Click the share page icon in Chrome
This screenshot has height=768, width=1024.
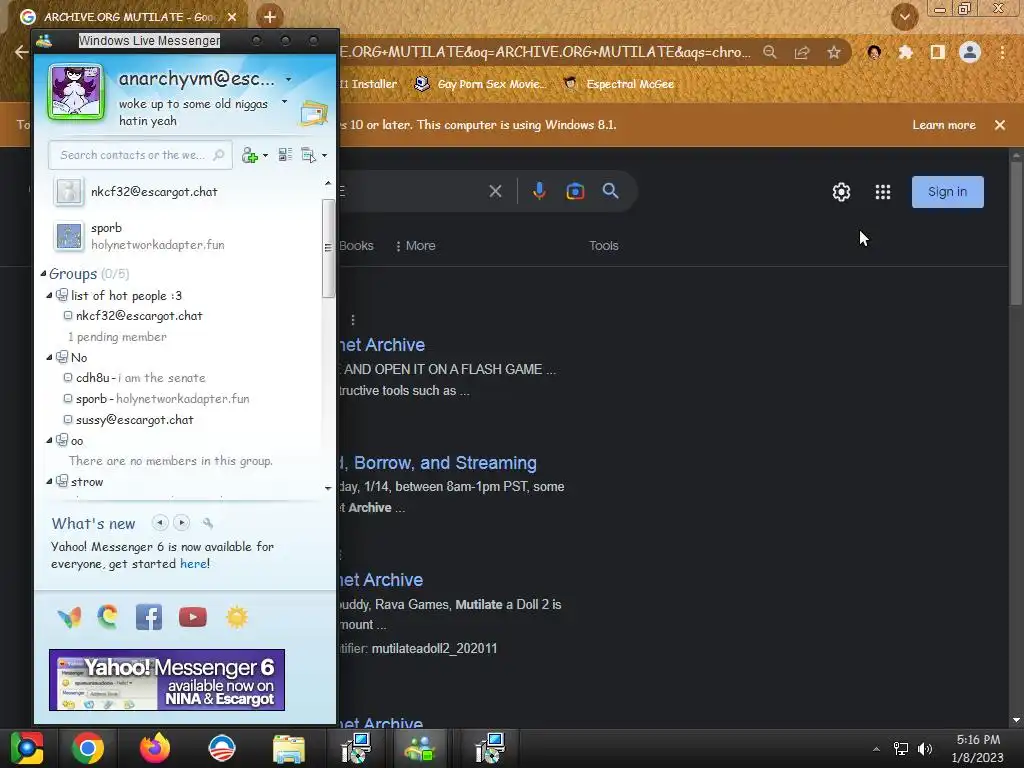click(802, 52)
